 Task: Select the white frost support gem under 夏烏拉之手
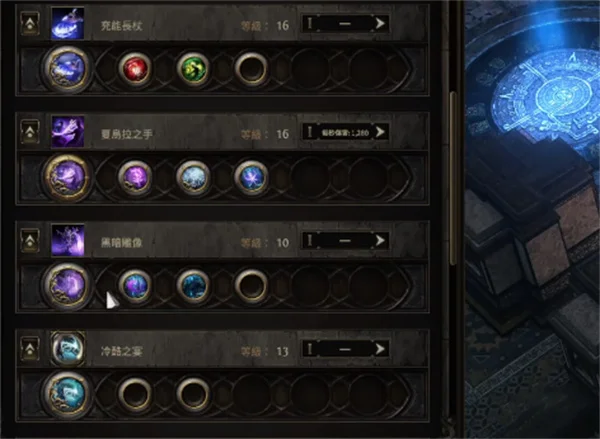pos(193,178)
